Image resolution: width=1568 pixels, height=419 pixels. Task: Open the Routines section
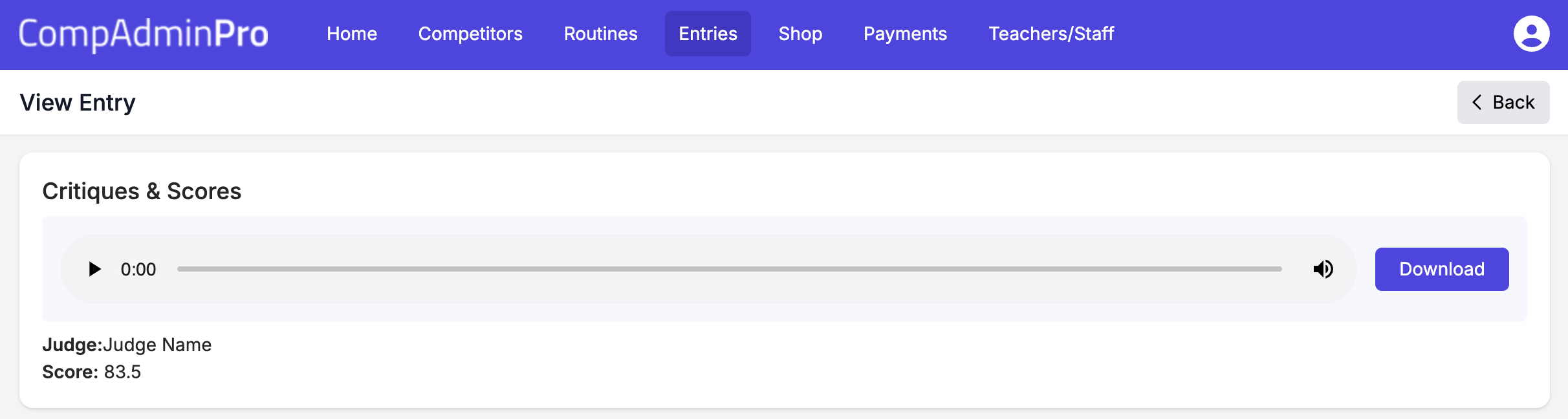(600, 34)
